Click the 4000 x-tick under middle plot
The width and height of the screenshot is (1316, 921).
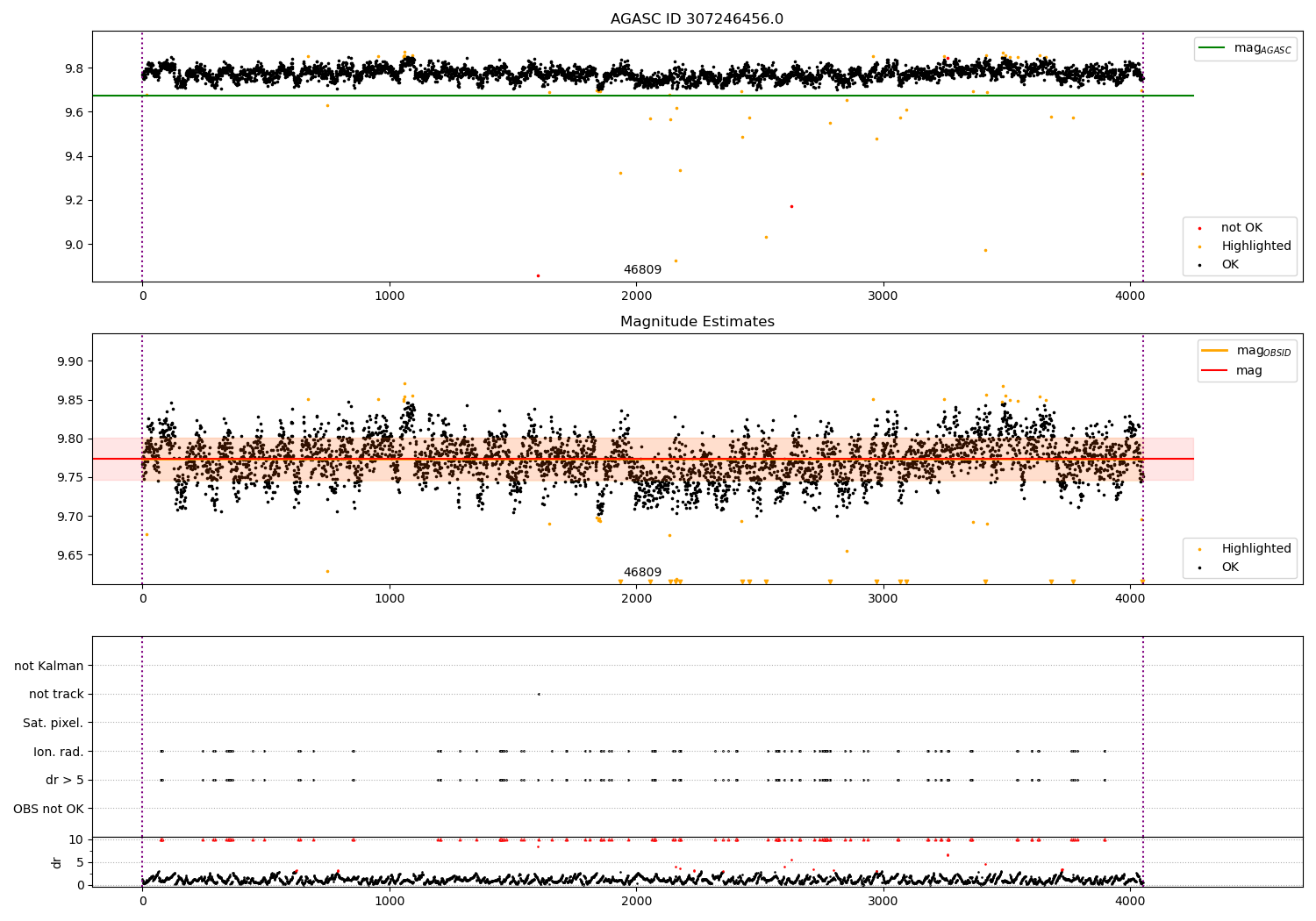click(x=1130, y=599)
